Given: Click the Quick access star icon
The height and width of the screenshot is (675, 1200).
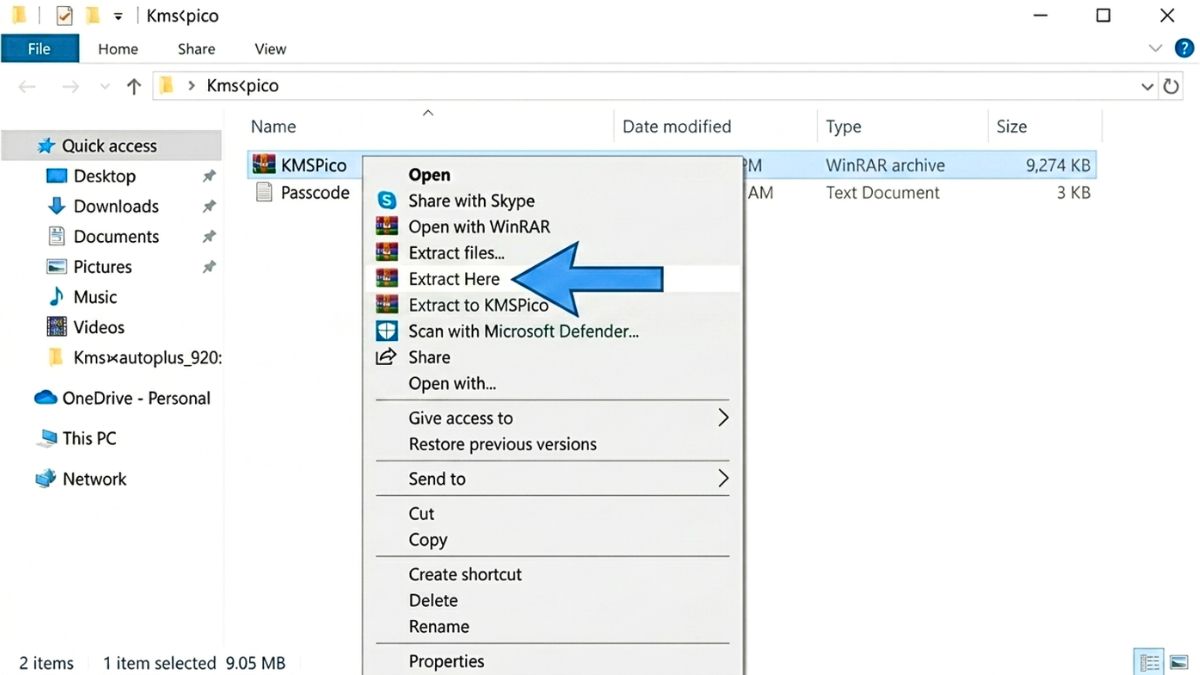Looking at the screenshot, I should click(46, 146).
